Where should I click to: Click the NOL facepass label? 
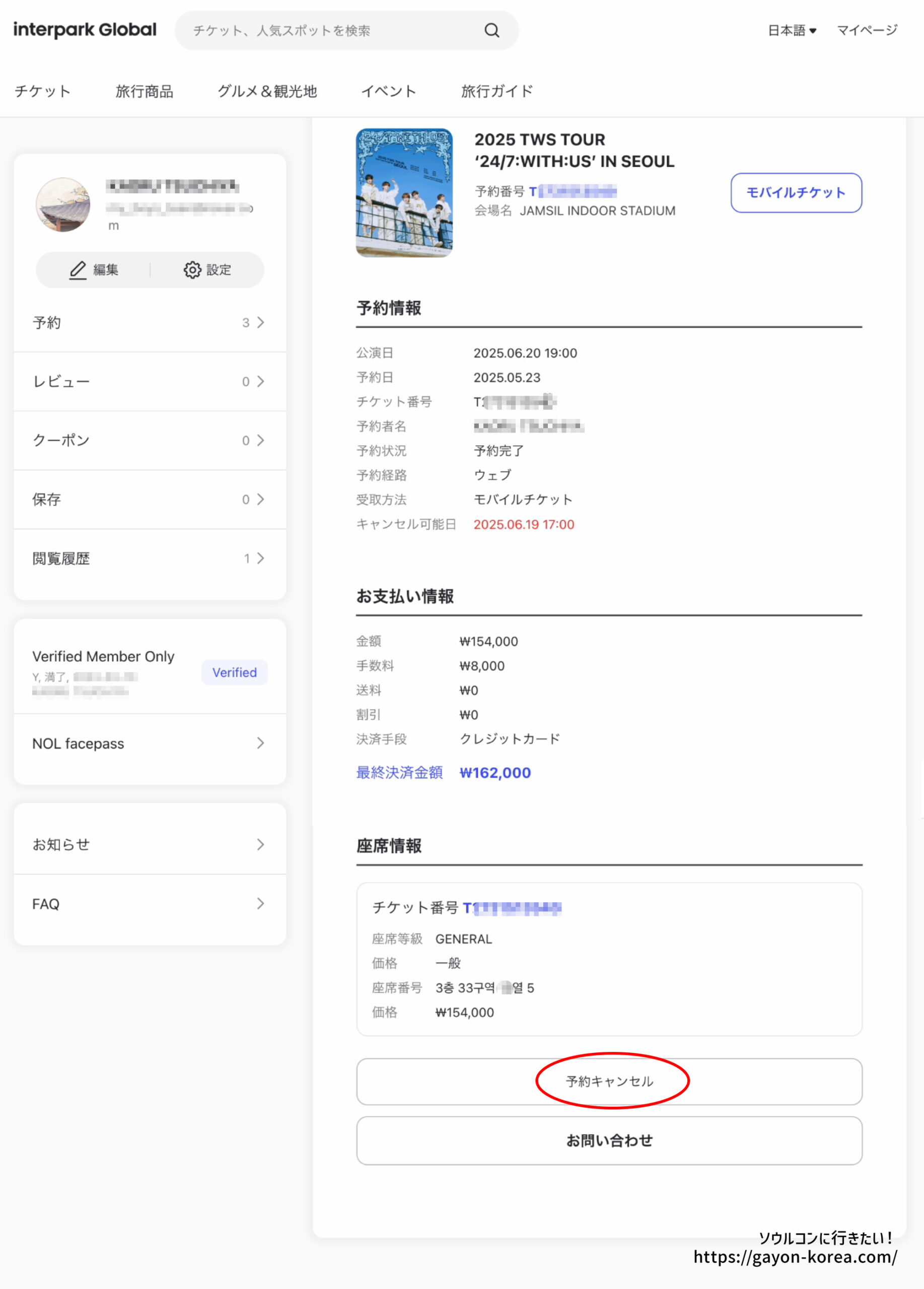click(x=78, y=743)
